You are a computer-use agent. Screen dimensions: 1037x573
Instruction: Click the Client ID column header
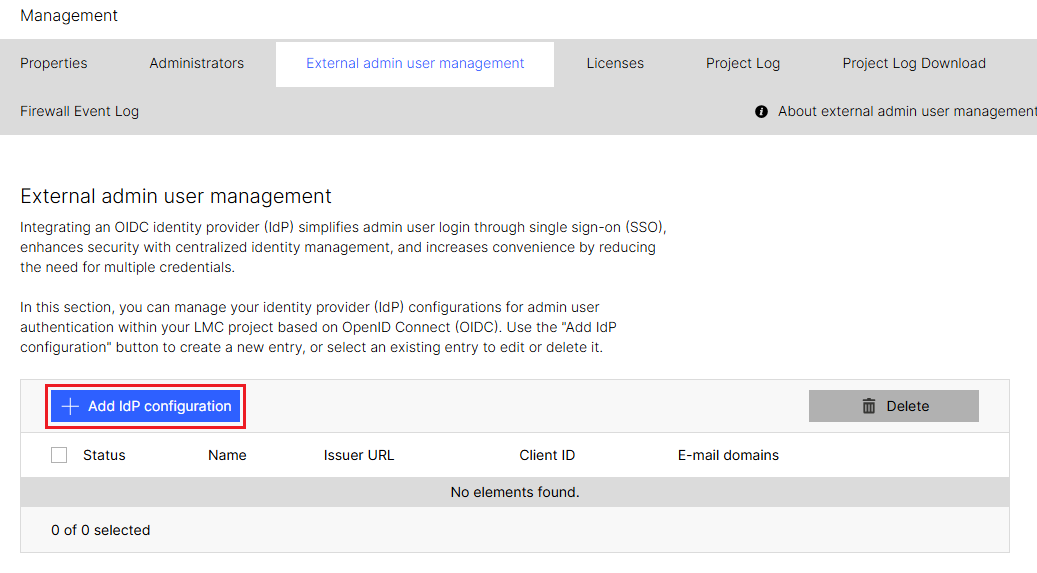547,455
